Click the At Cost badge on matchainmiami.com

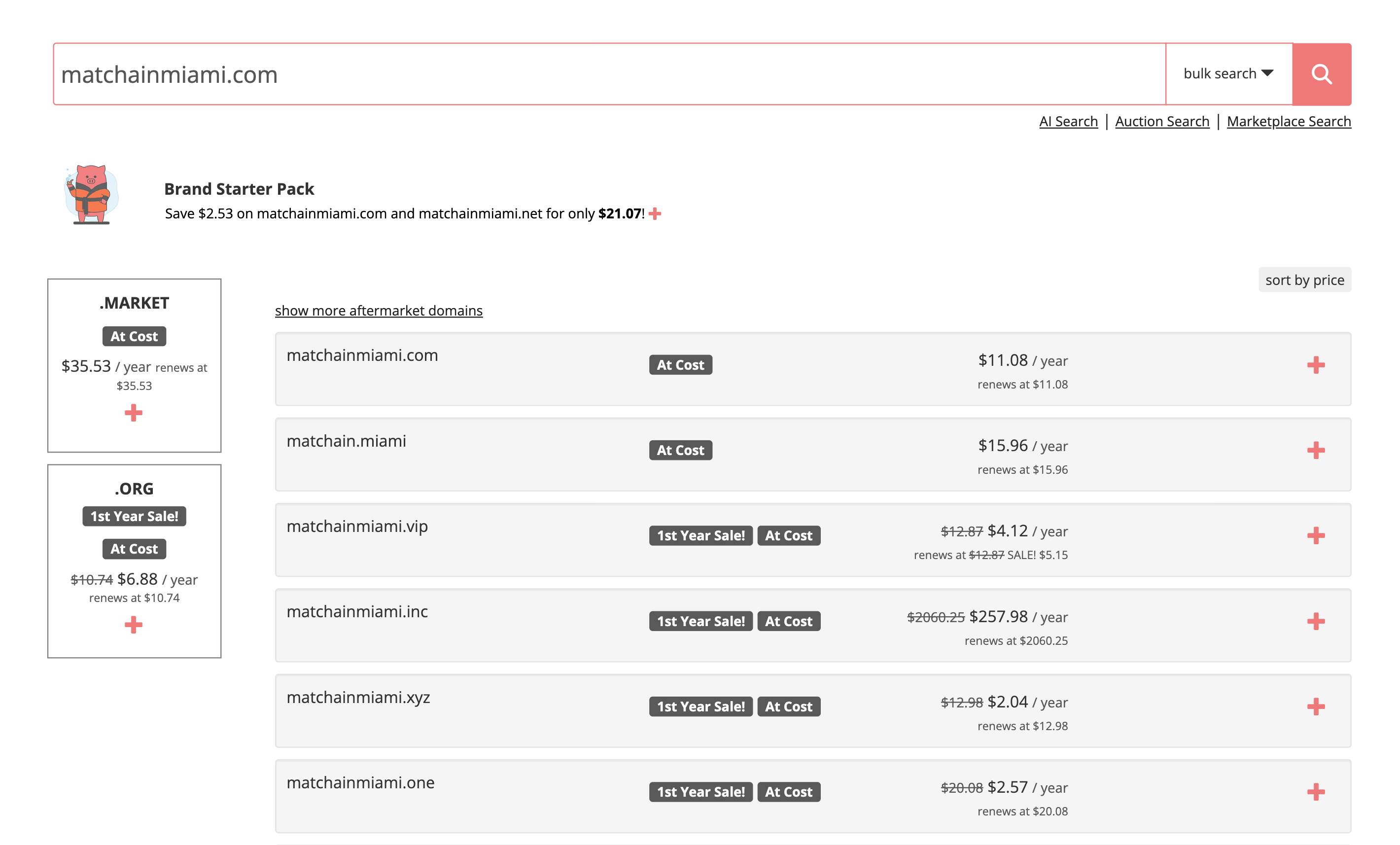680,364
